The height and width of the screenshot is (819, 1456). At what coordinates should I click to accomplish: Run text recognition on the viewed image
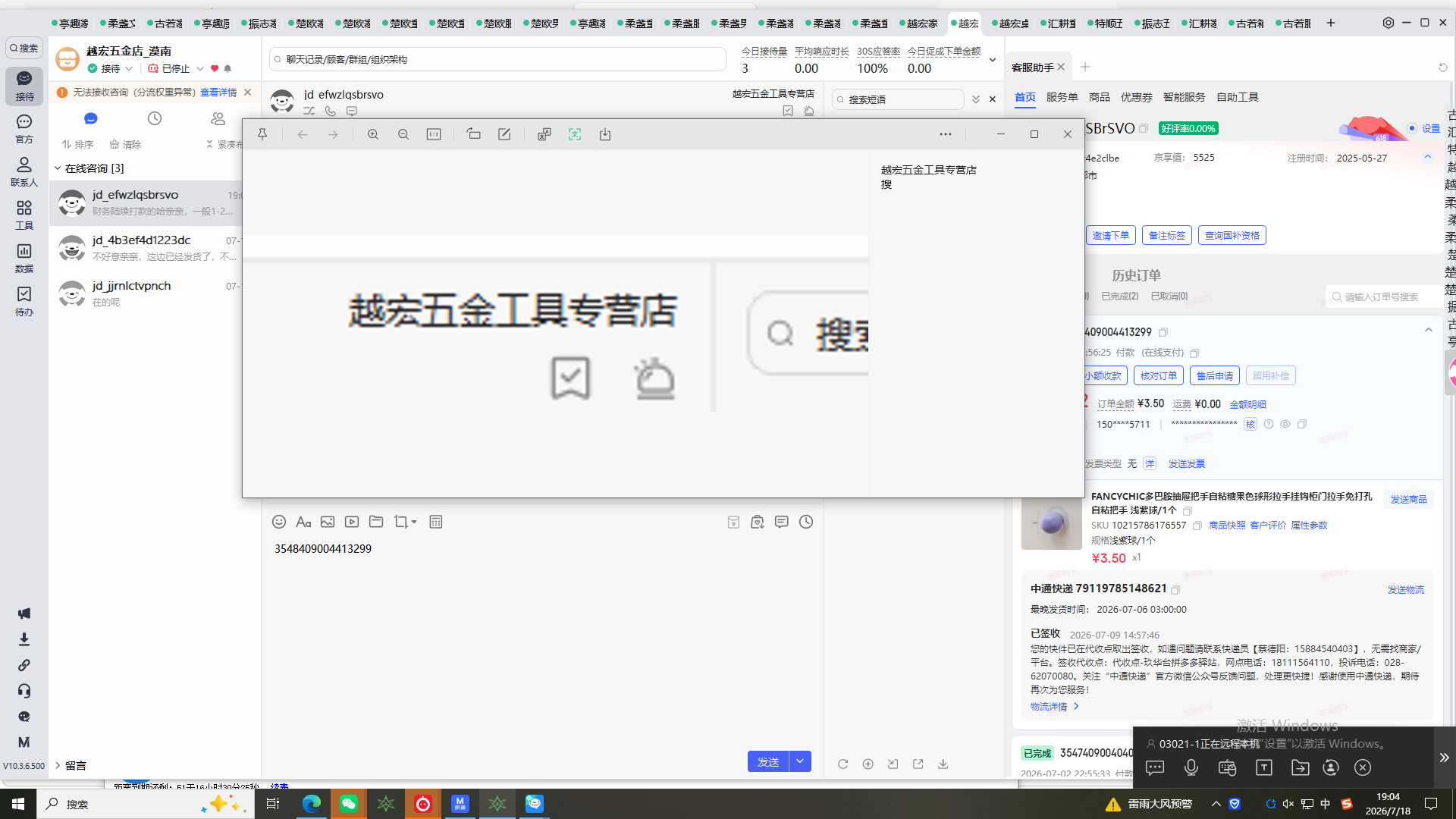point(575,134)
